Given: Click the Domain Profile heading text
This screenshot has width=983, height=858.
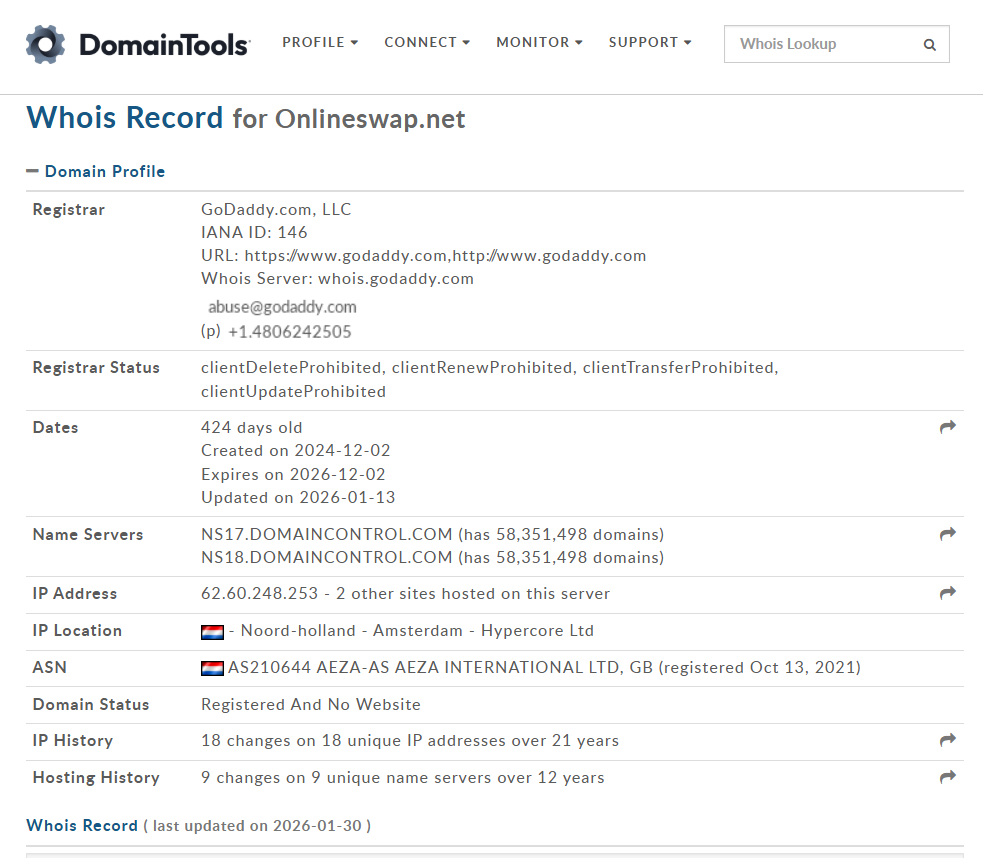Looking at the screenshot, I should click(105, 171).
